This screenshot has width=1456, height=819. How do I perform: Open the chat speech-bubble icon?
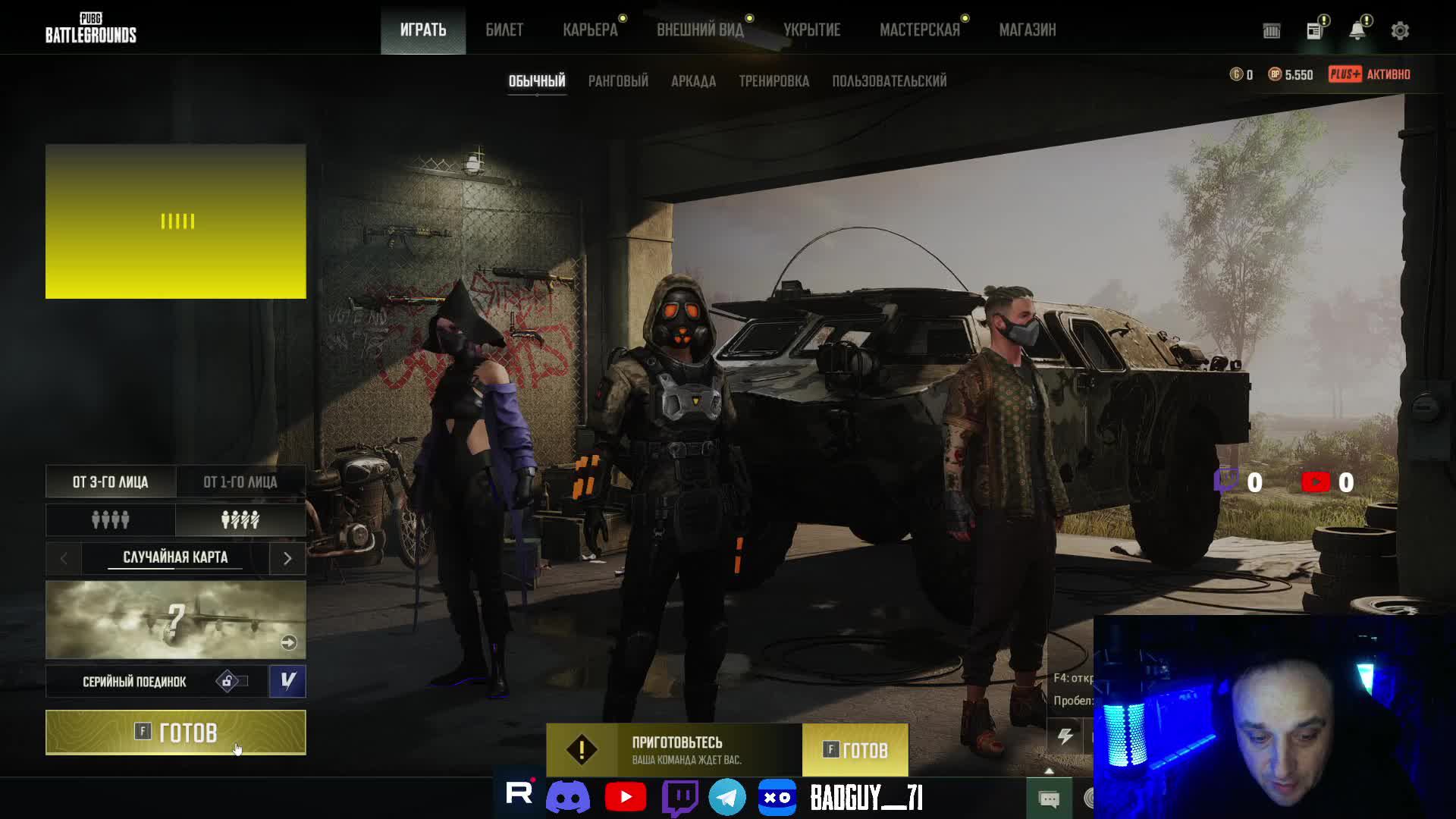(1049, 799)
